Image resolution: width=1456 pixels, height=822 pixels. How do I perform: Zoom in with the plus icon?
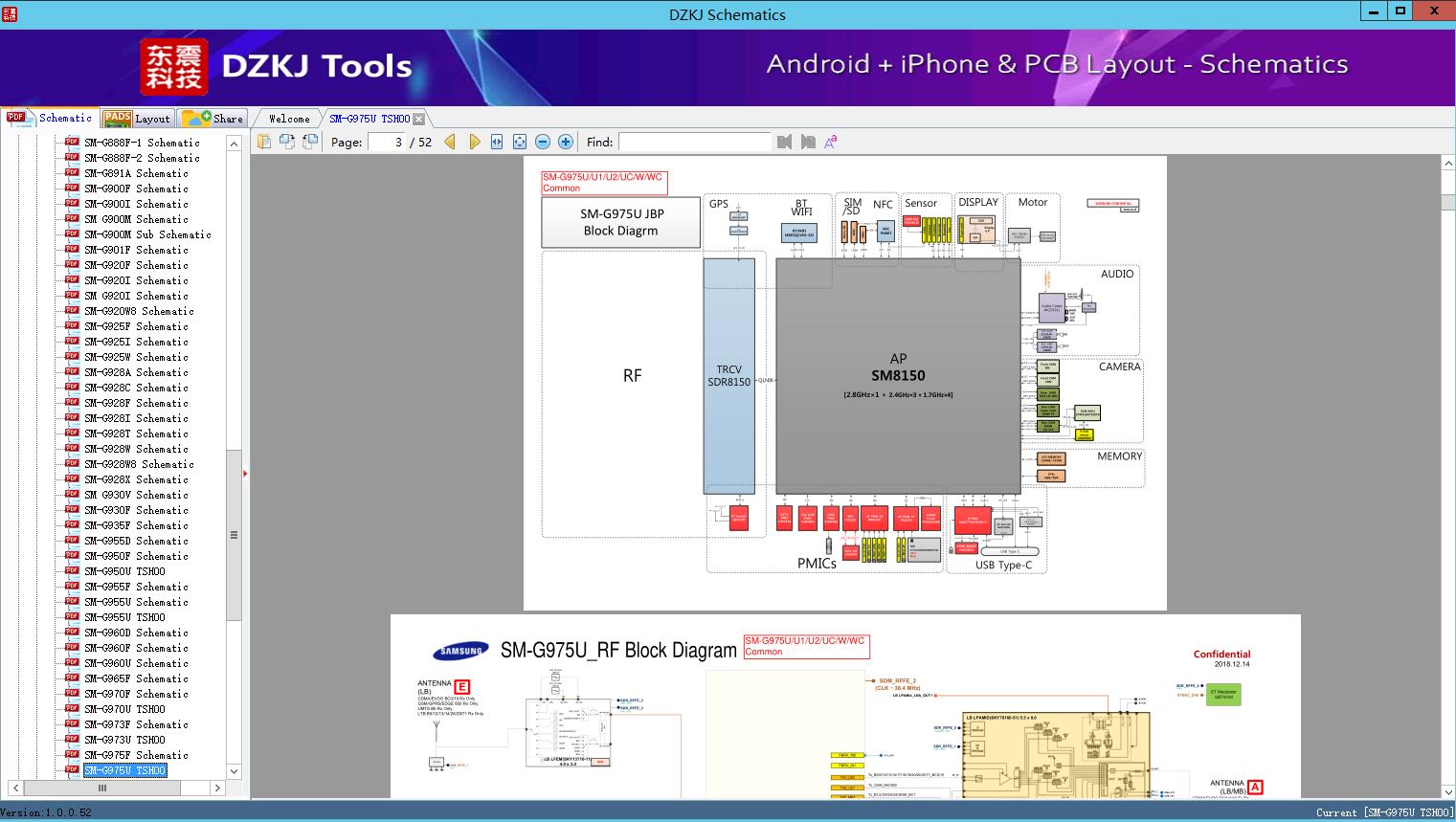coord(566,142)
